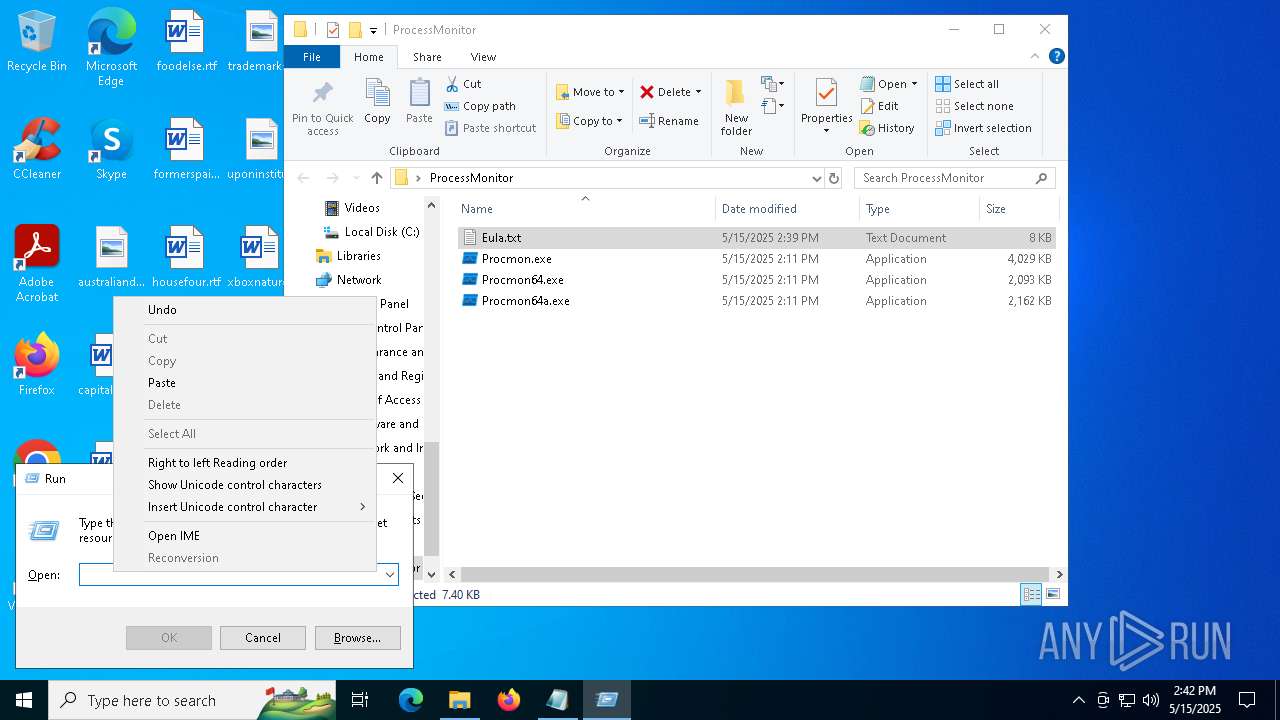This screenshot has height=720, width=1280.
Task: Select the Procmon64a.exe file
Action: pyautogui.click(x=756, y=301)
